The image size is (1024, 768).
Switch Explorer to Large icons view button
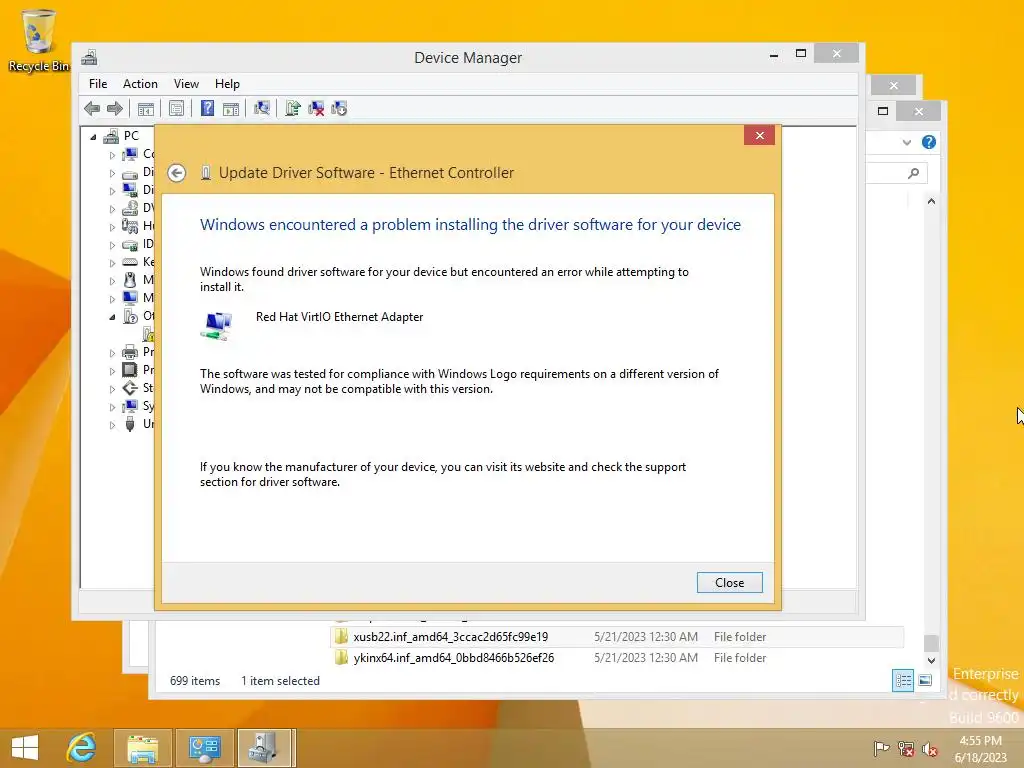pos(925,680)
